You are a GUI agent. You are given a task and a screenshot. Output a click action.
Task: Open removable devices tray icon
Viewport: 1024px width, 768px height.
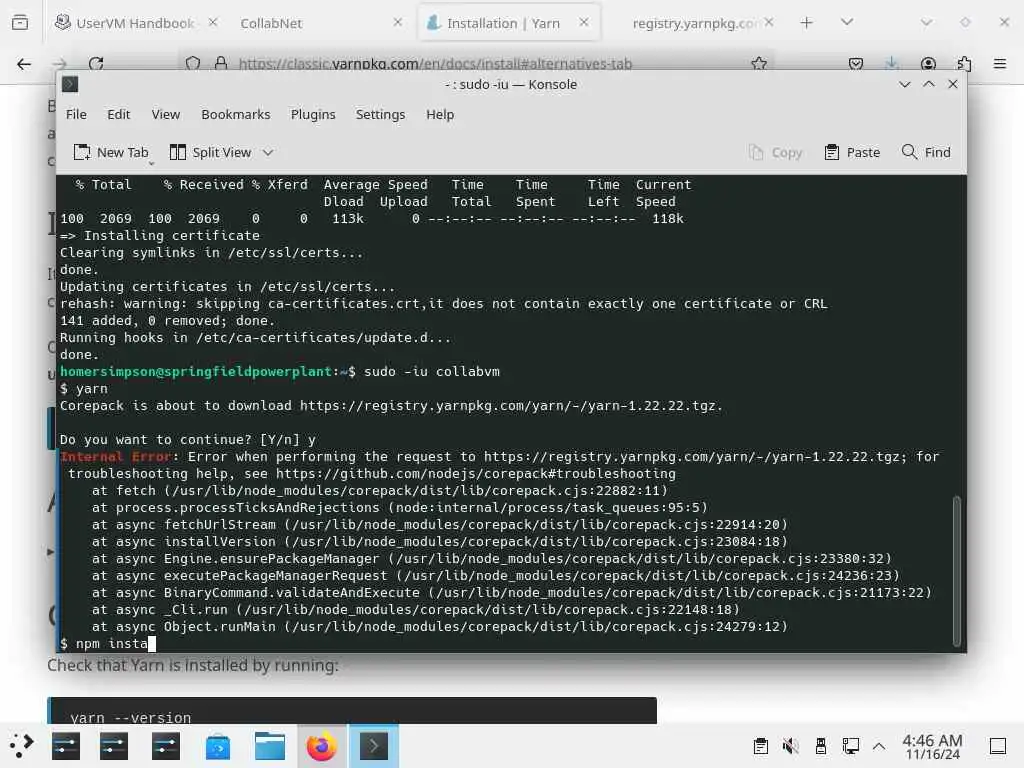click(821, 746)
